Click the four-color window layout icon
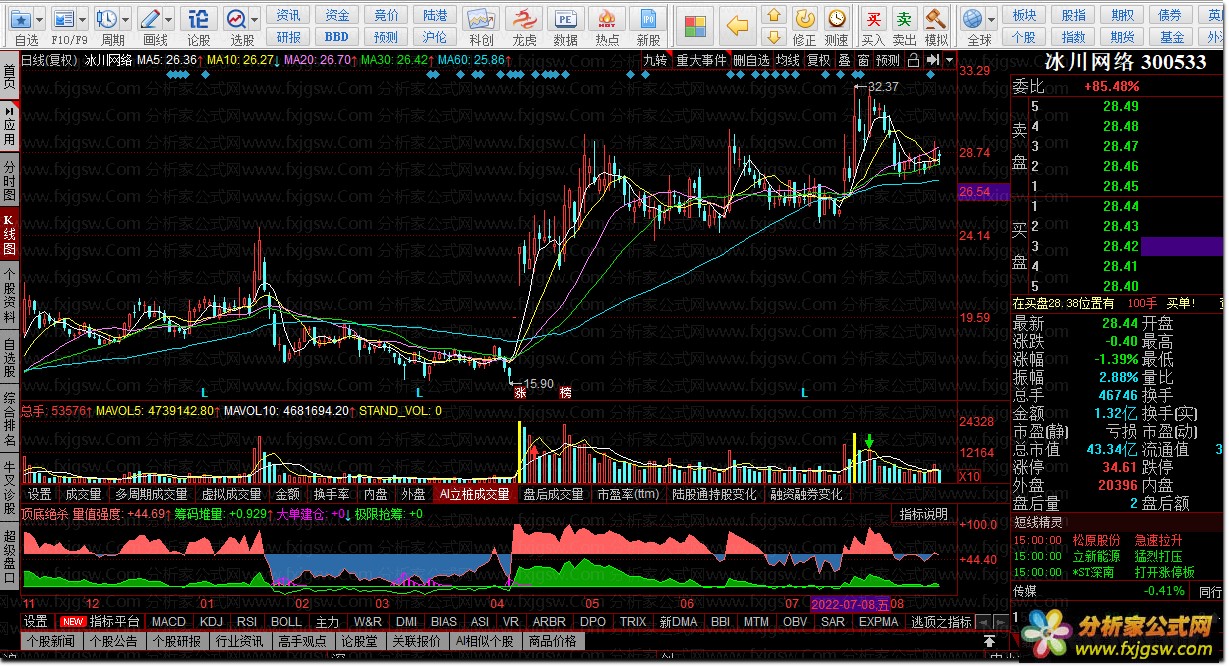The width and height of the screenshot is (1229, 666). [695, 25]
